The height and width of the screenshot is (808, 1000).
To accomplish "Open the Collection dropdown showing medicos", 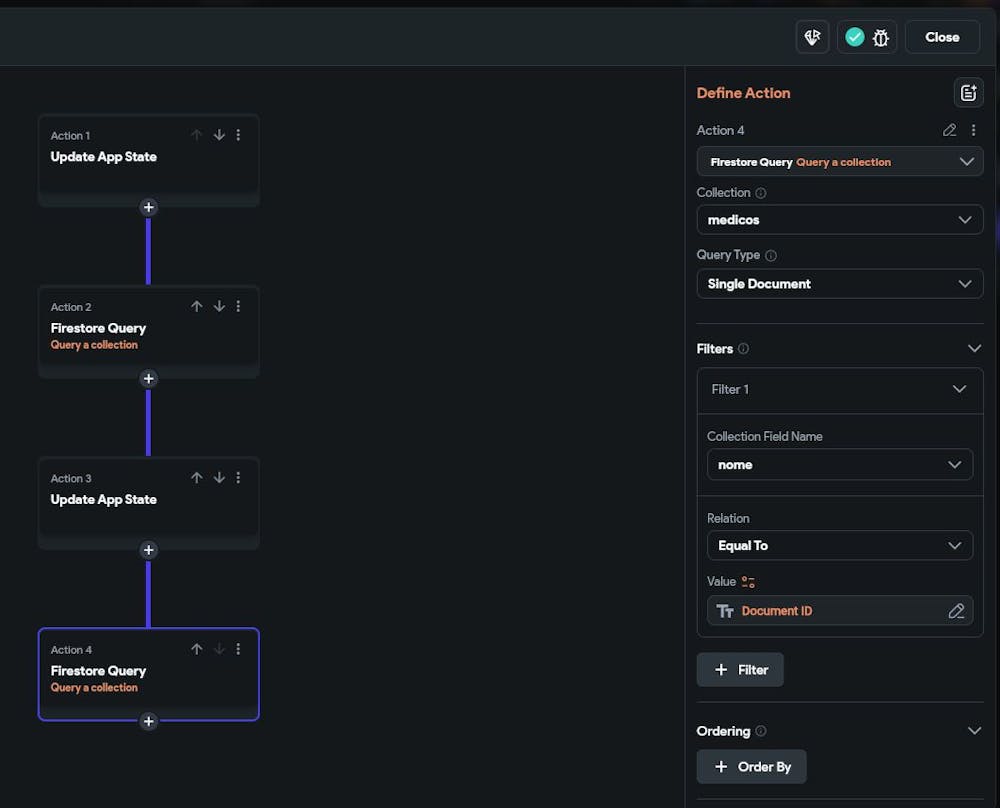I will (x=839, y=220).
